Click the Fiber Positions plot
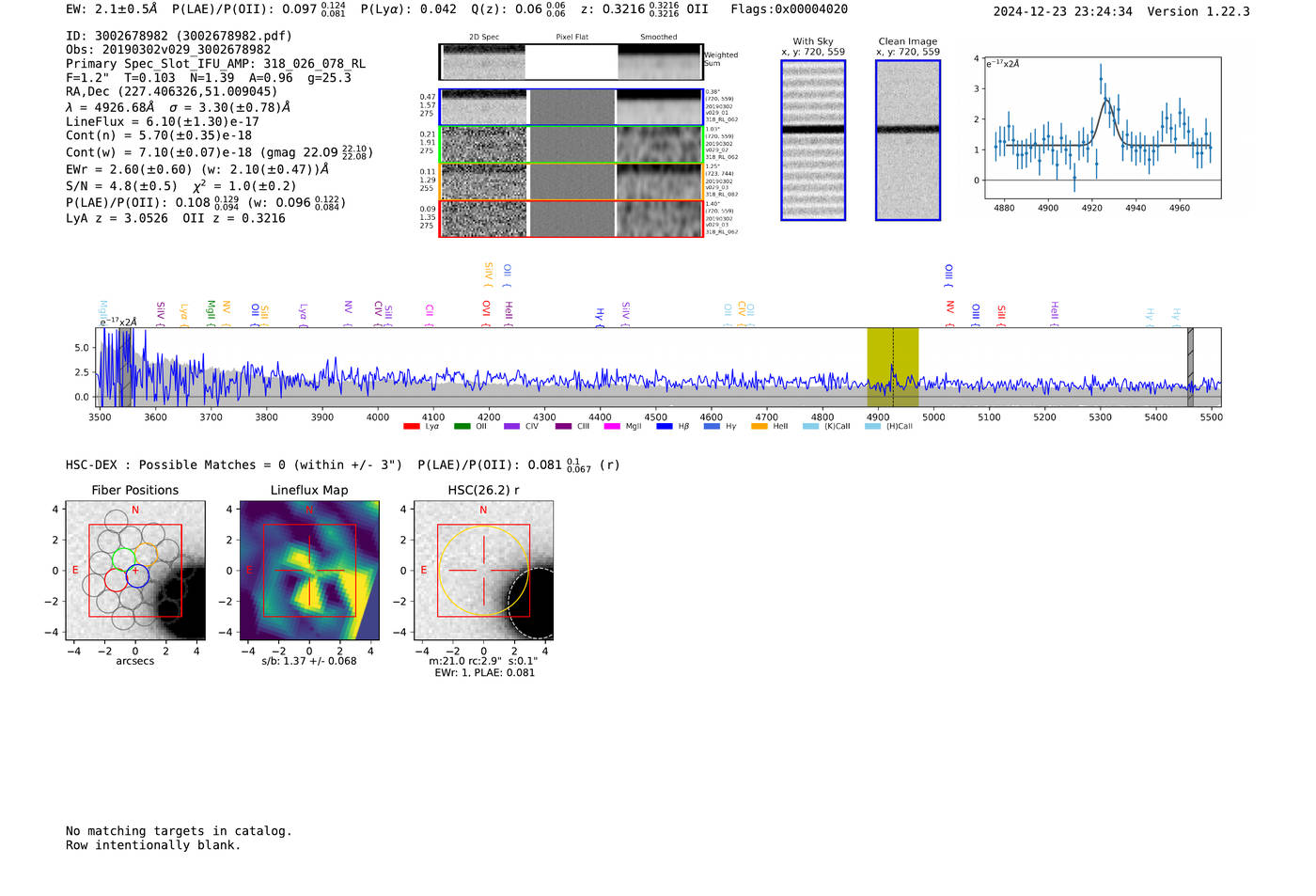The width and height of the screenshot is (1316, 896). pos(135,571)
